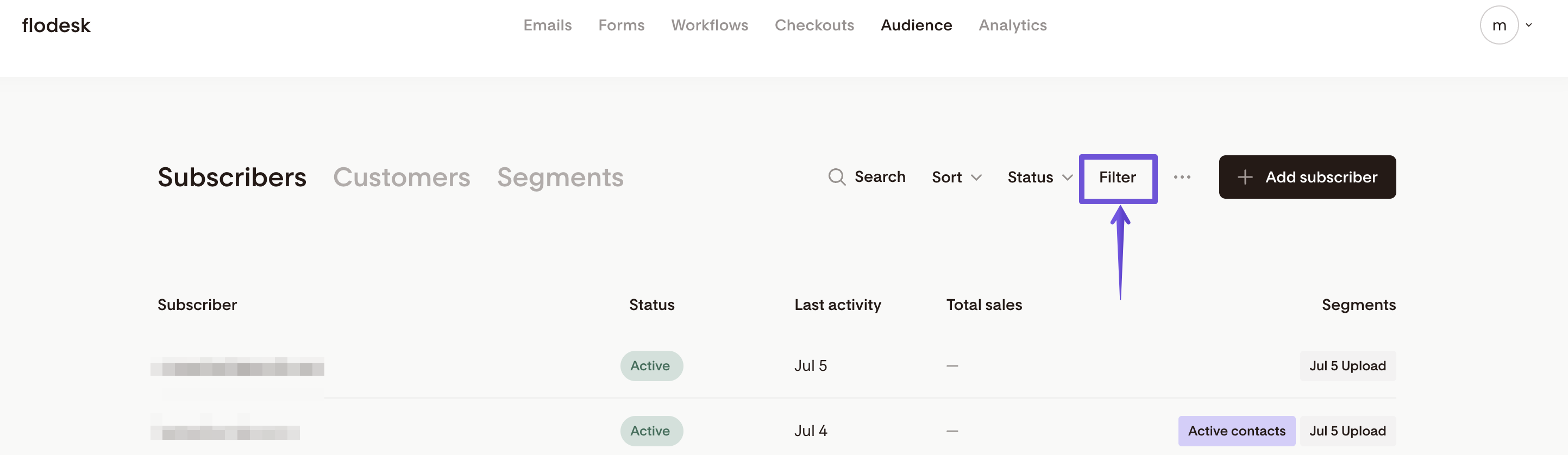Click the Subscriber column header
The image size is (1568, 455).
[197, 305]
